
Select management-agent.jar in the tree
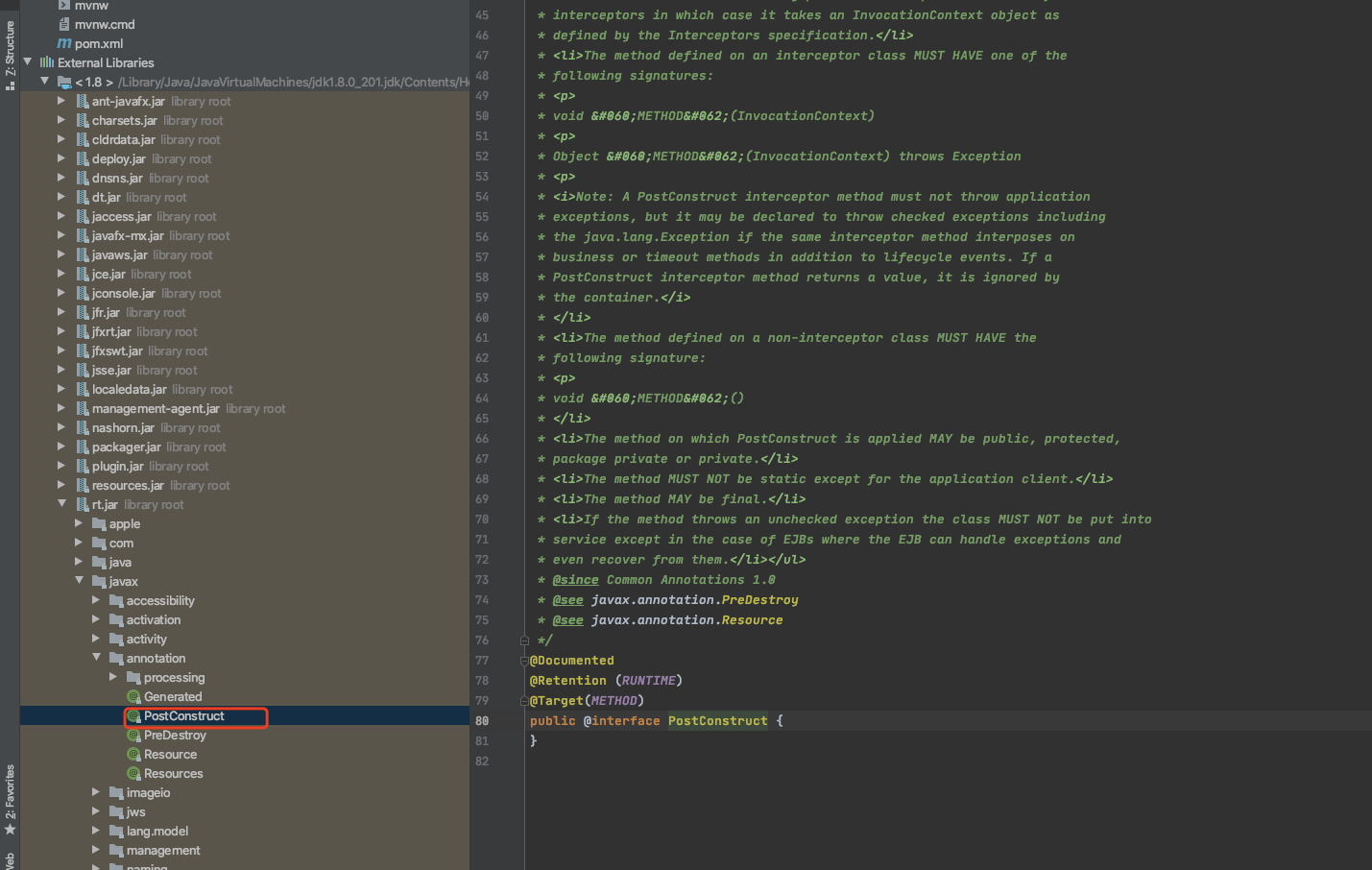(245, 408)
